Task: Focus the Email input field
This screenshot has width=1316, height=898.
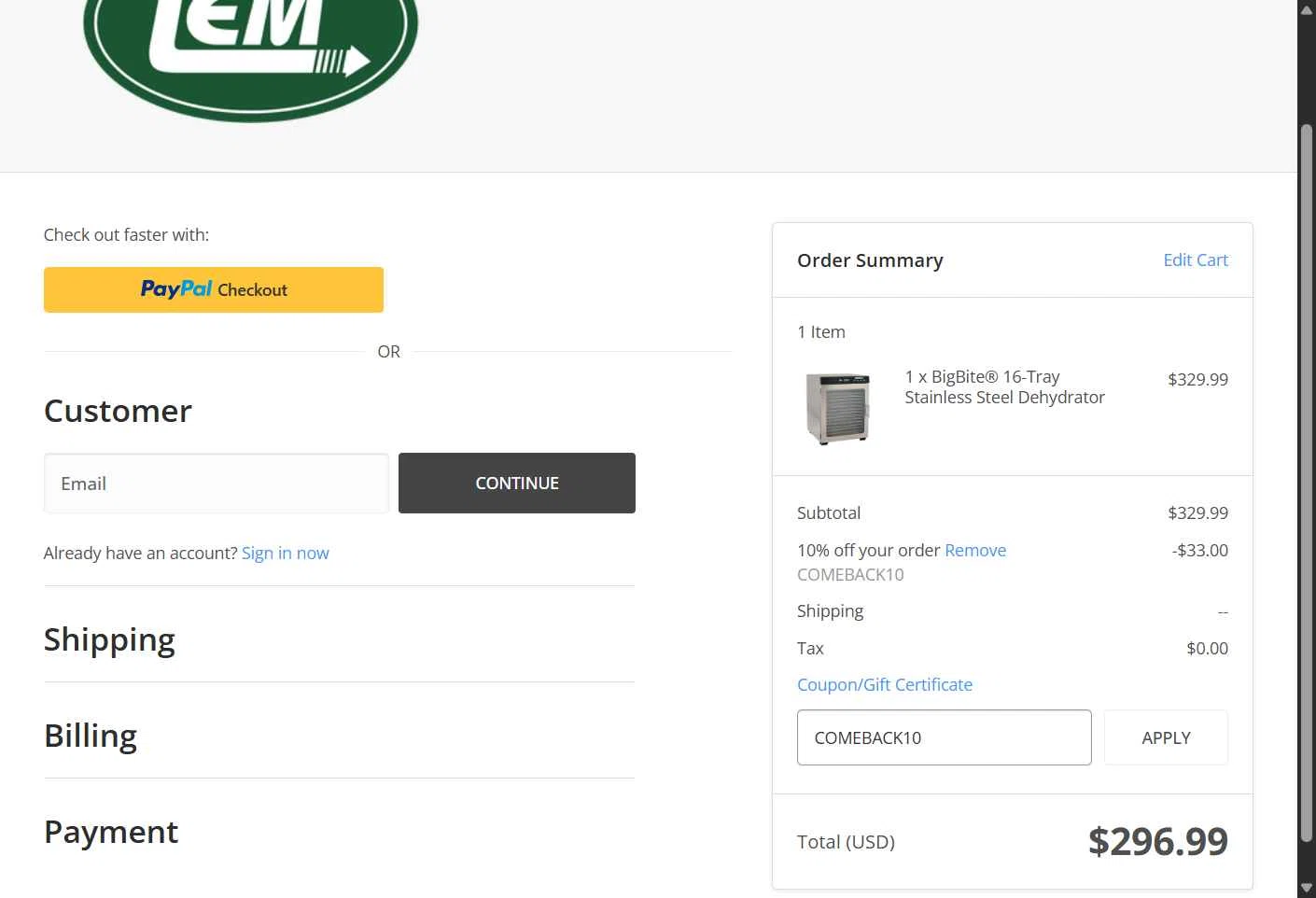Action: click(217, 484)
